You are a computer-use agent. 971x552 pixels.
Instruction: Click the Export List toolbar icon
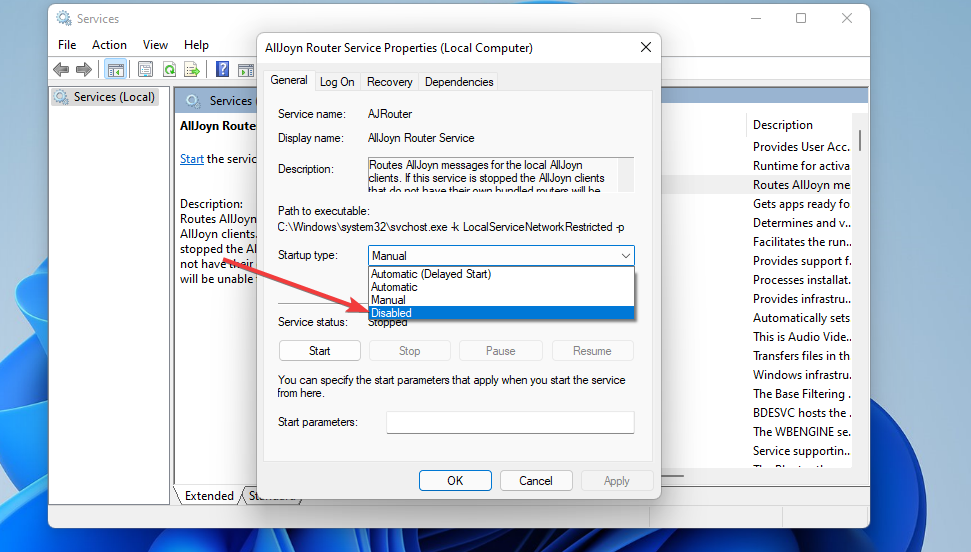pyautogui.click(x=192, y=69)
